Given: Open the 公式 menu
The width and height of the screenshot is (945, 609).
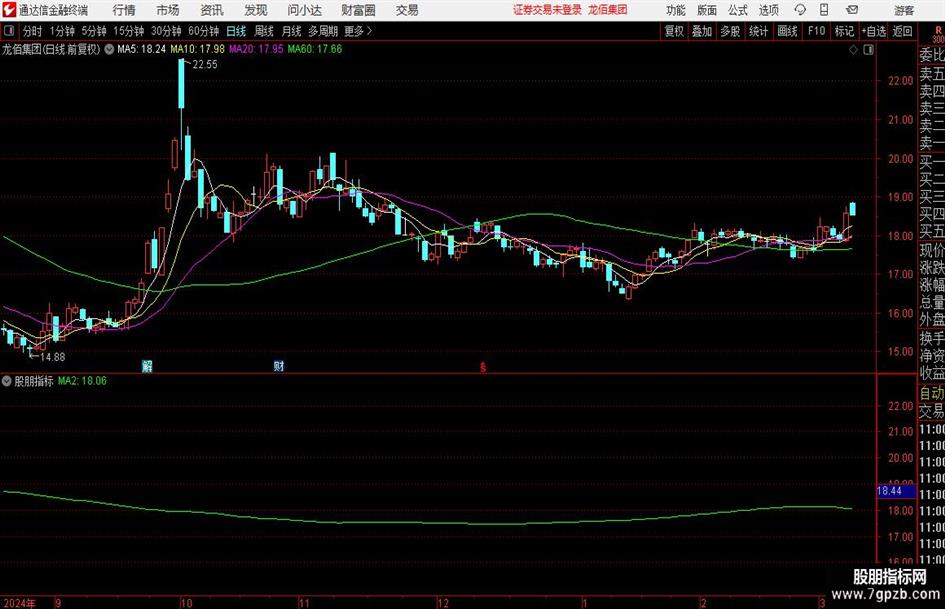Looking at the screenshot, I should point(738,10).
